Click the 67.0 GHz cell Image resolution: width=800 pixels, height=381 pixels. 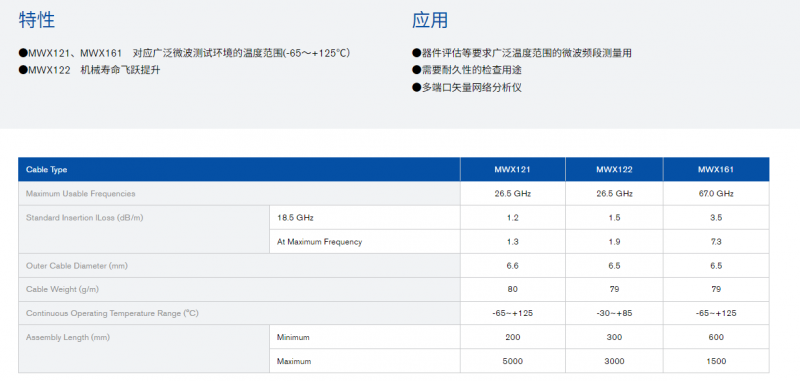[x=716, y=194]
